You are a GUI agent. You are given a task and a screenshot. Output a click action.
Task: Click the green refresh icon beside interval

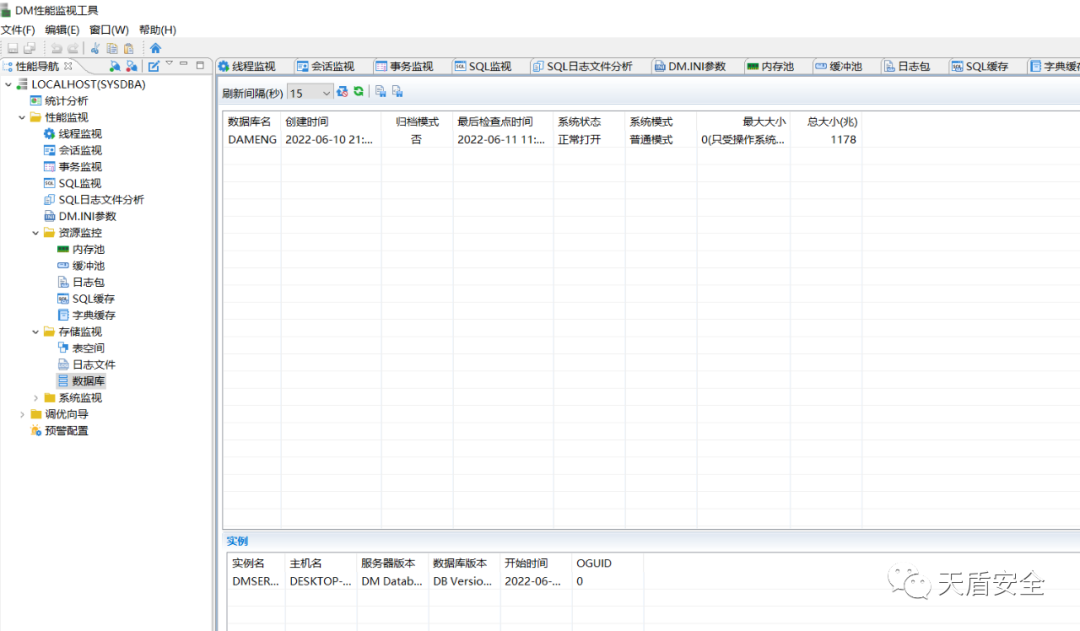click(358, 92)
